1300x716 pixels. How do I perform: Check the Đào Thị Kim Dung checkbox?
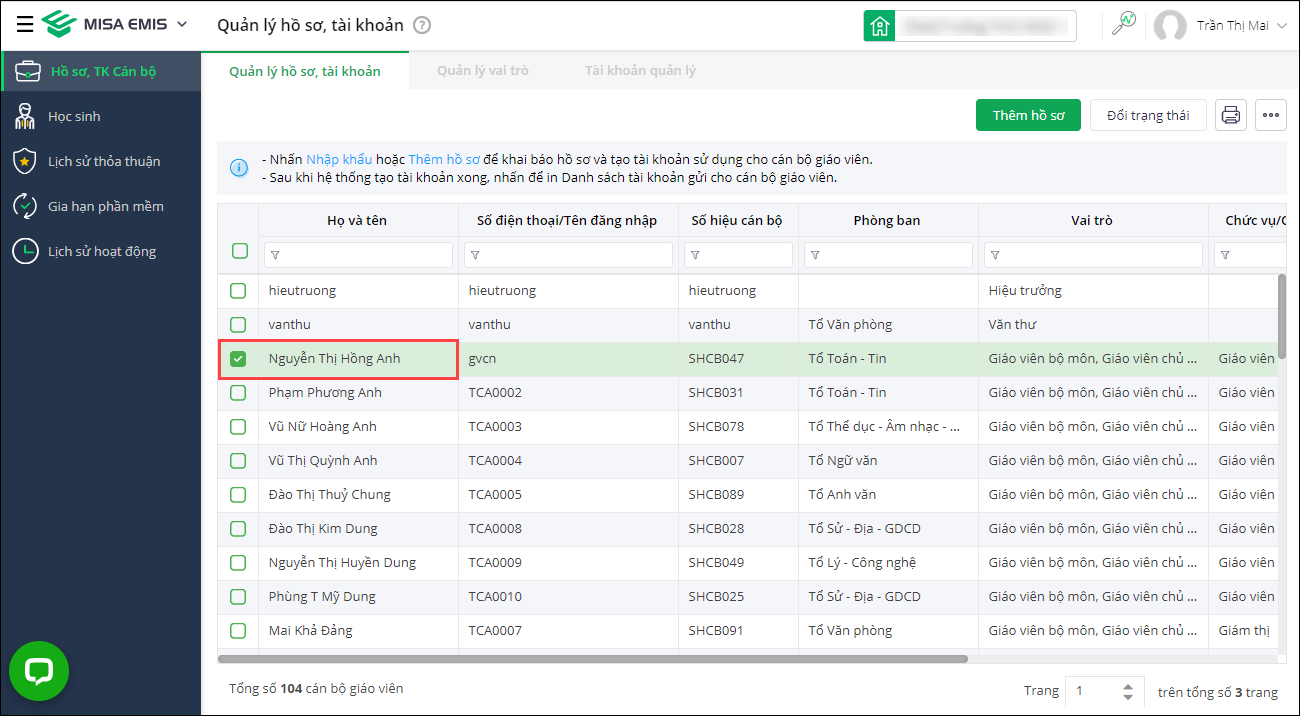238,529
